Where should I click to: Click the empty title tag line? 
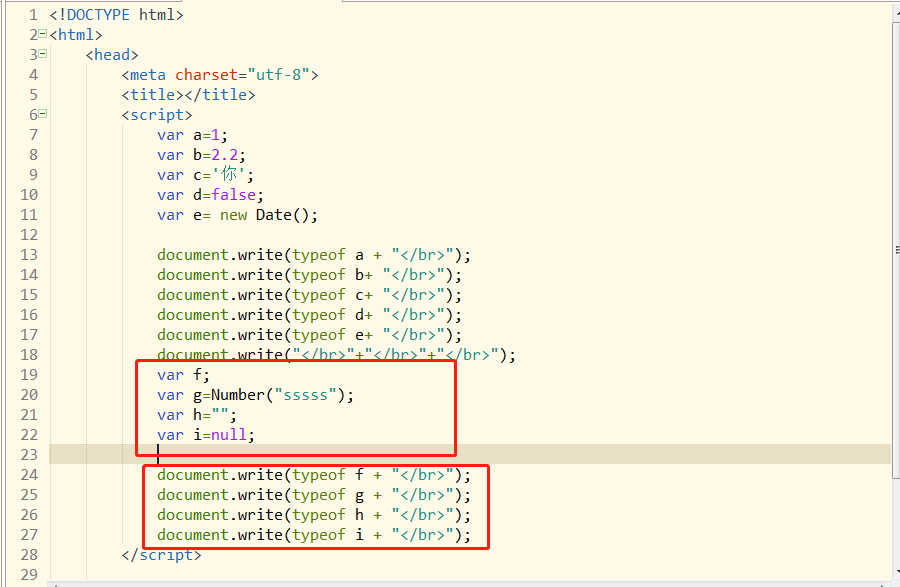coord(188,95)
